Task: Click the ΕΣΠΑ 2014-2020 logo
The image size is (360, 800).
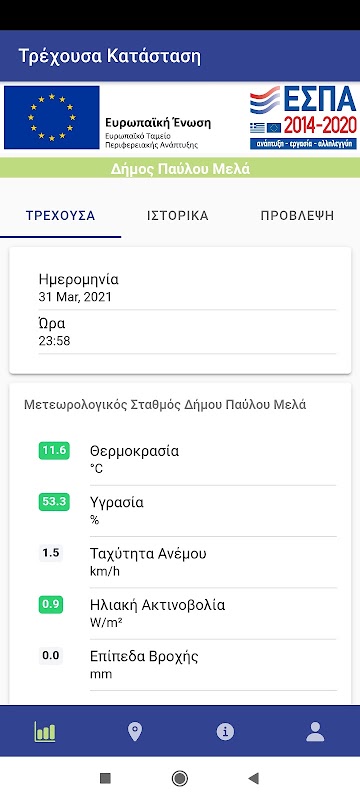Action: pos(303,117)
